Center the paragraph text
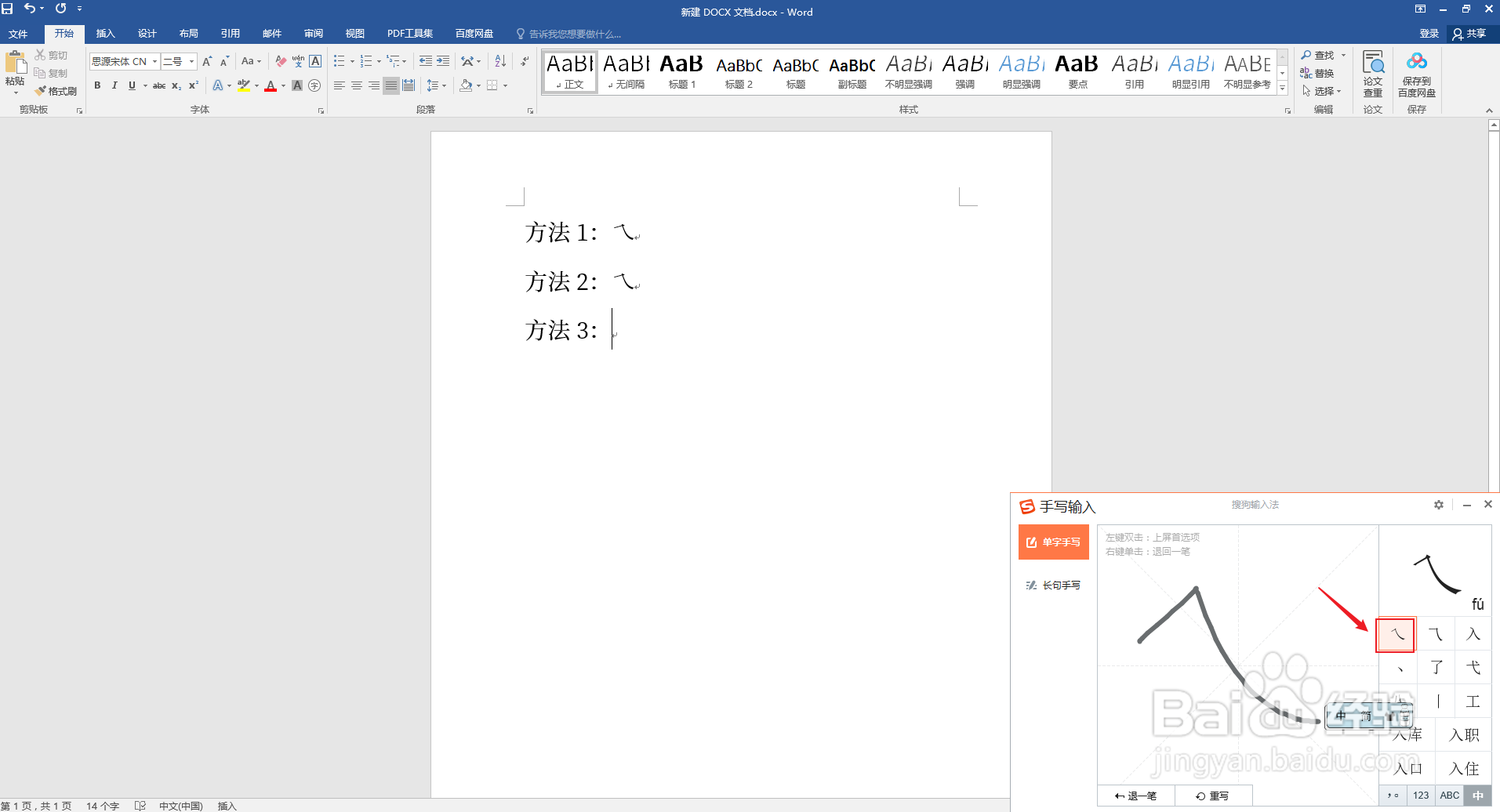The image size is (1500, 812). [x=357, y=85]
